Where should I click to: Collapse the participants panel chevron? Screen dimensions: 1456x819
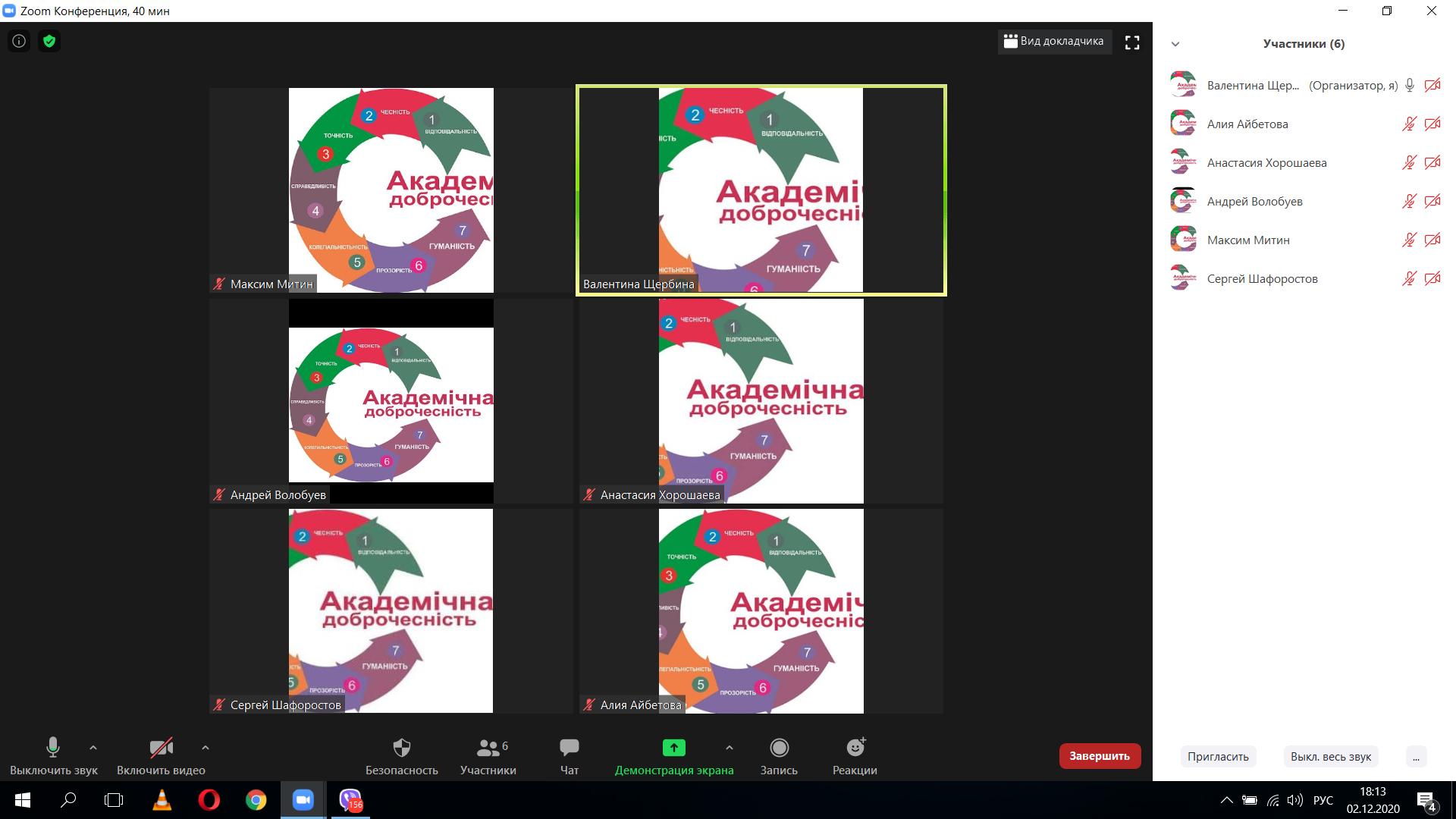(x=1175, y=44)
